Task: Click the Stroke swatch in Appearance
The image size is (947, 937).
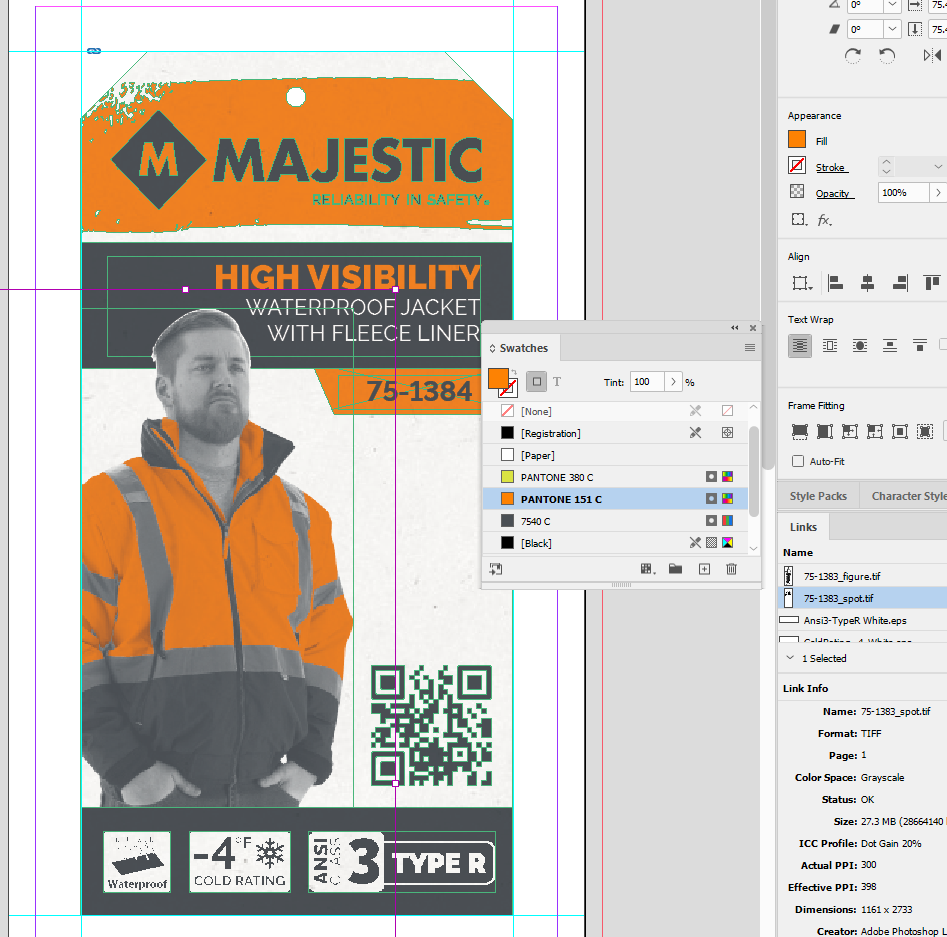Action: [797, 165]
